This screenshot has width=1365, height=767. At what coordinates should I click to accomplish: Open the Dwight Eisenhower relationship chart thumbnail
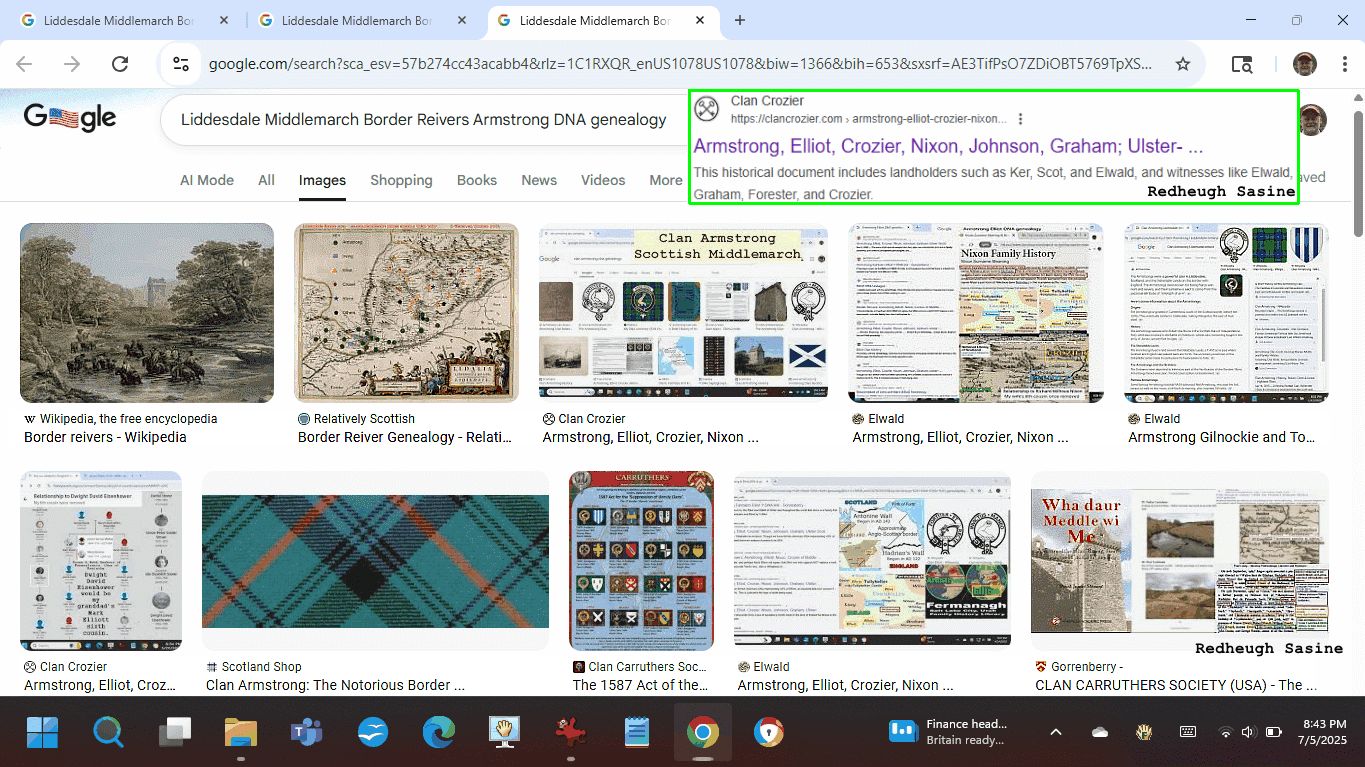(101, 561)
